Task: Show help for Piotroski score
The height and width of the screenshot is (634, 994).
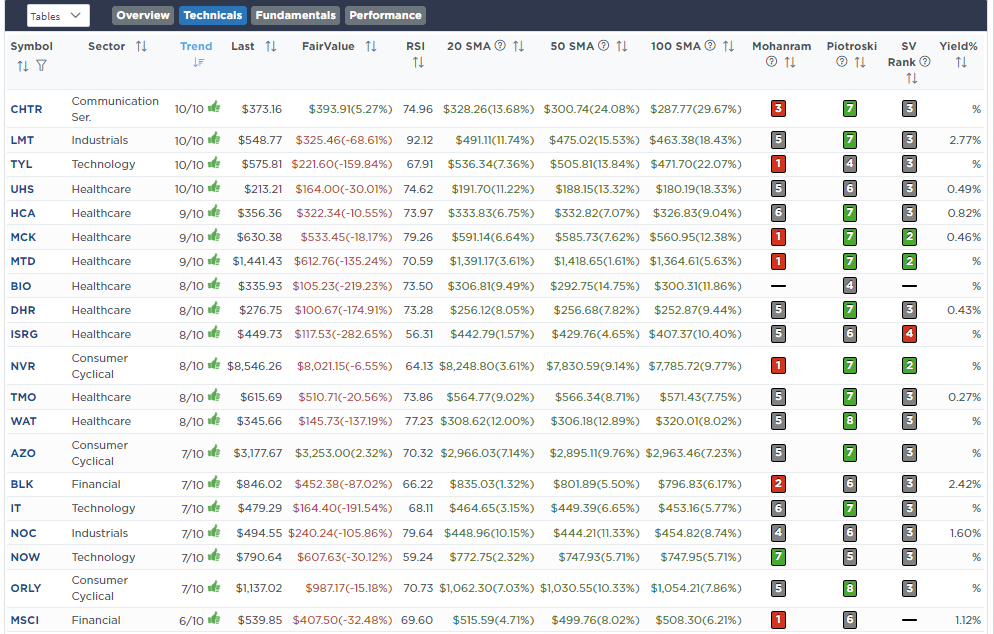Action: click(841, 61)
